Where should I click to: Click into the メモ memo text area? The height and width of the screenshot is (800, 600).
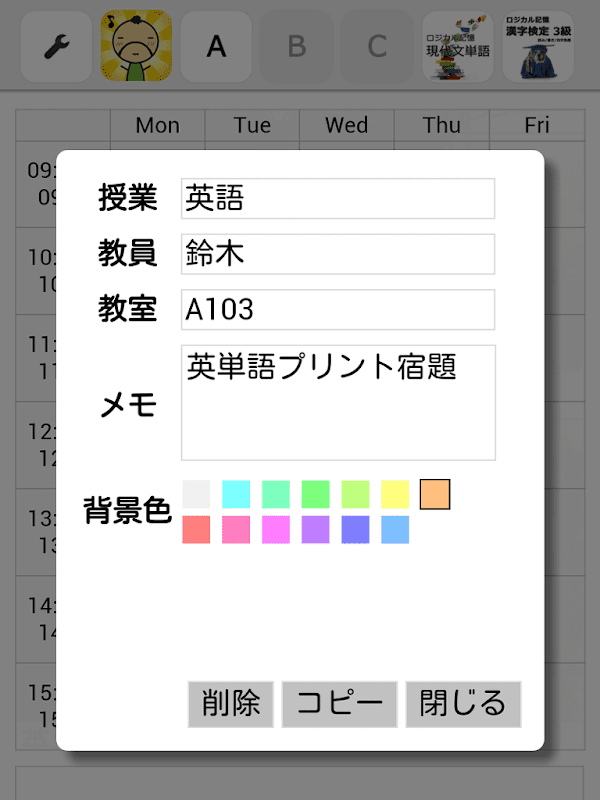[x=338, y=403]
